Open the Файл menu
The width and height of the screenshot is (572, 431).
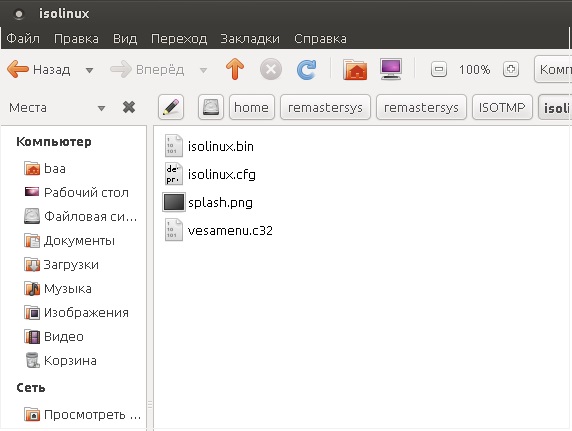tap(23, 38)
